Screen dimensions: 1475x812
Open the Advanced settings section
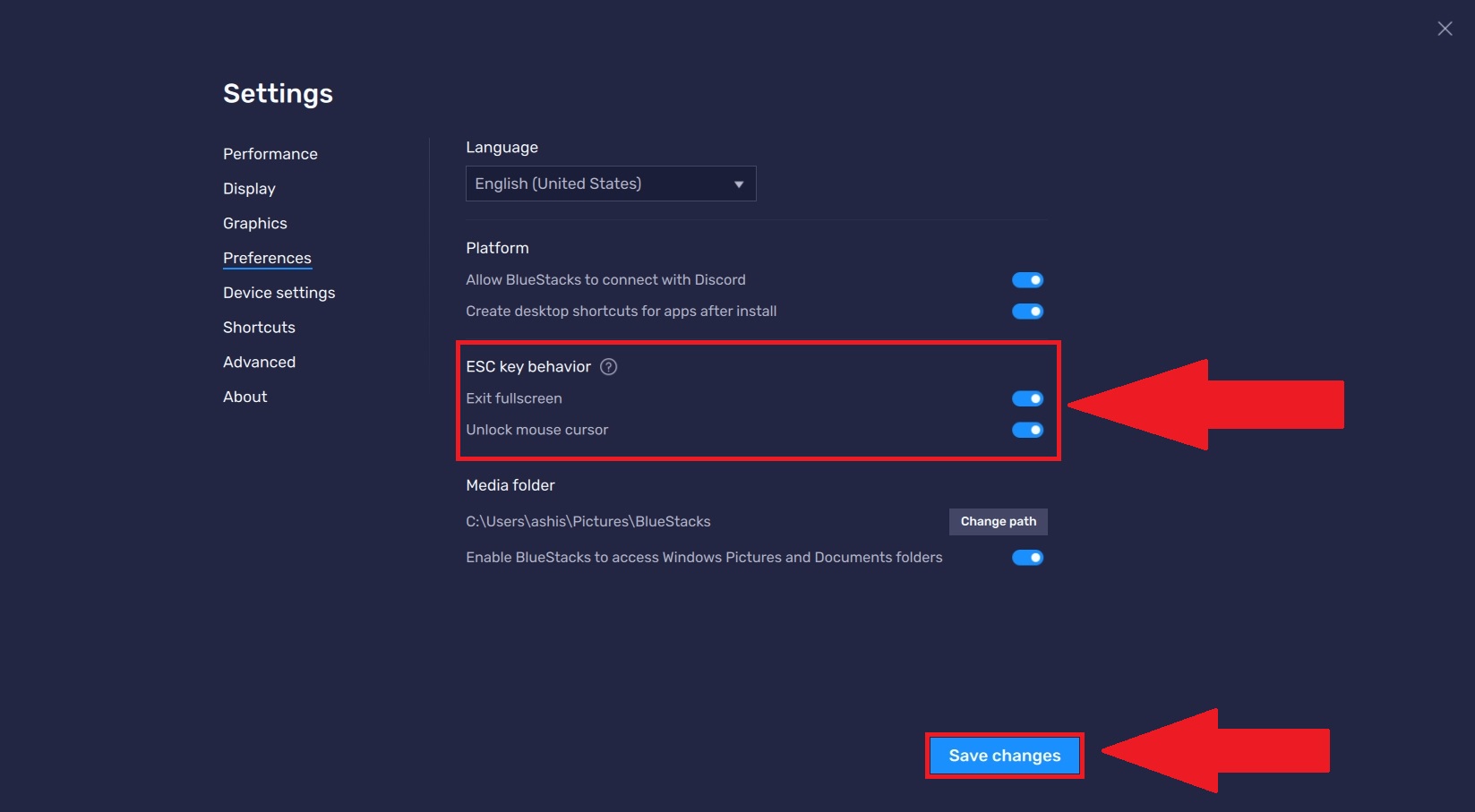(x=259, y=362)
